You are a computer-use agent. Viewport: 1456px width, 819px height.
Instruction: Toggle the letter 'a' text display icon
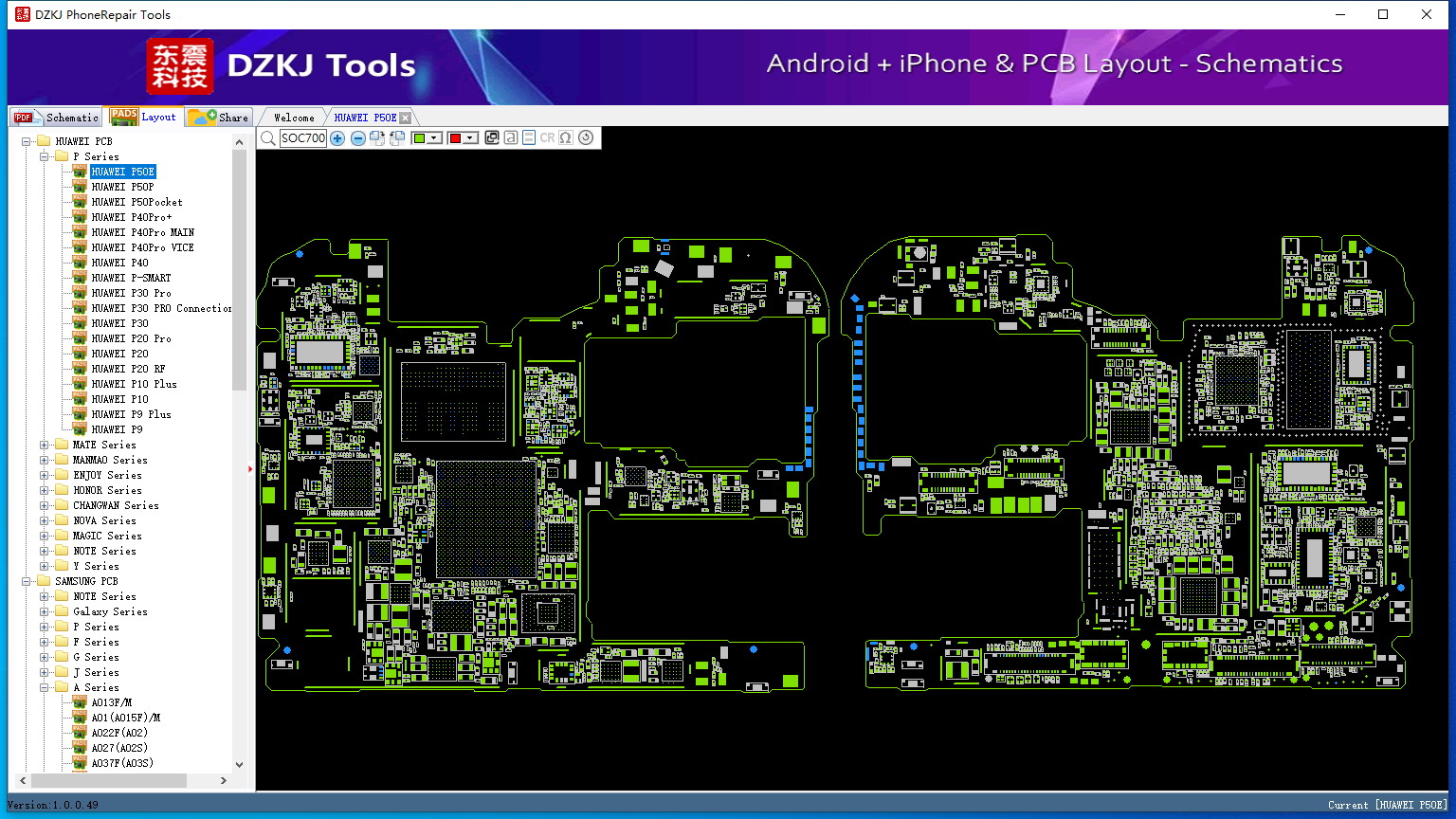tap(511, 138)
